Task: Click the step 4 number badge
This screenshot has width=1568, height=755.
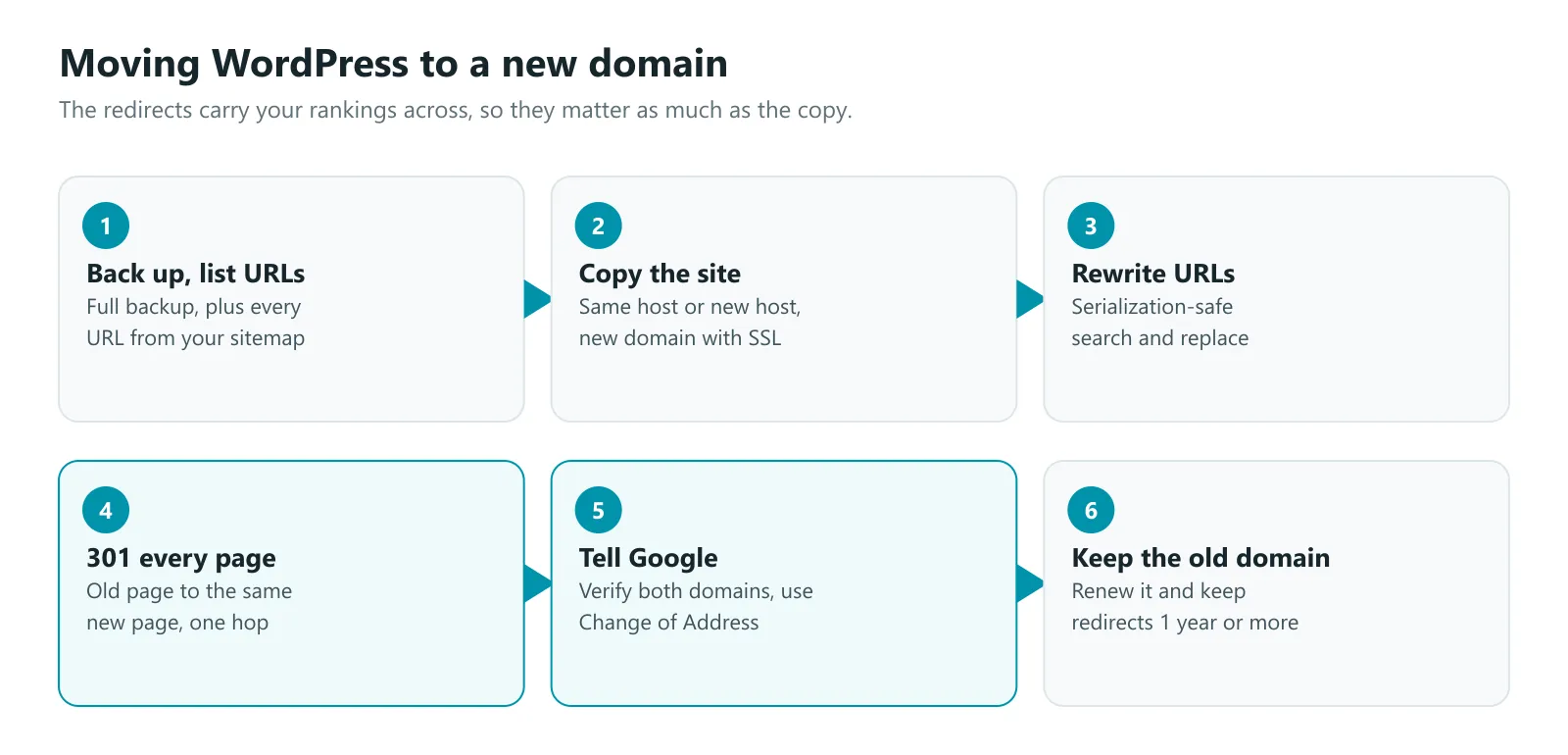Action: point(106,510)
